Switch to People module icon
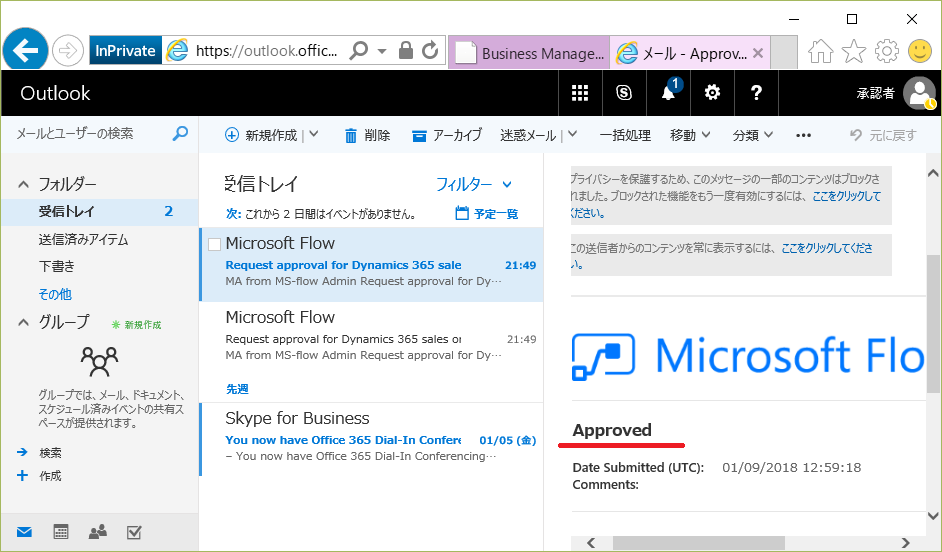Screen dimensions: 942x552 click(97, 532)
